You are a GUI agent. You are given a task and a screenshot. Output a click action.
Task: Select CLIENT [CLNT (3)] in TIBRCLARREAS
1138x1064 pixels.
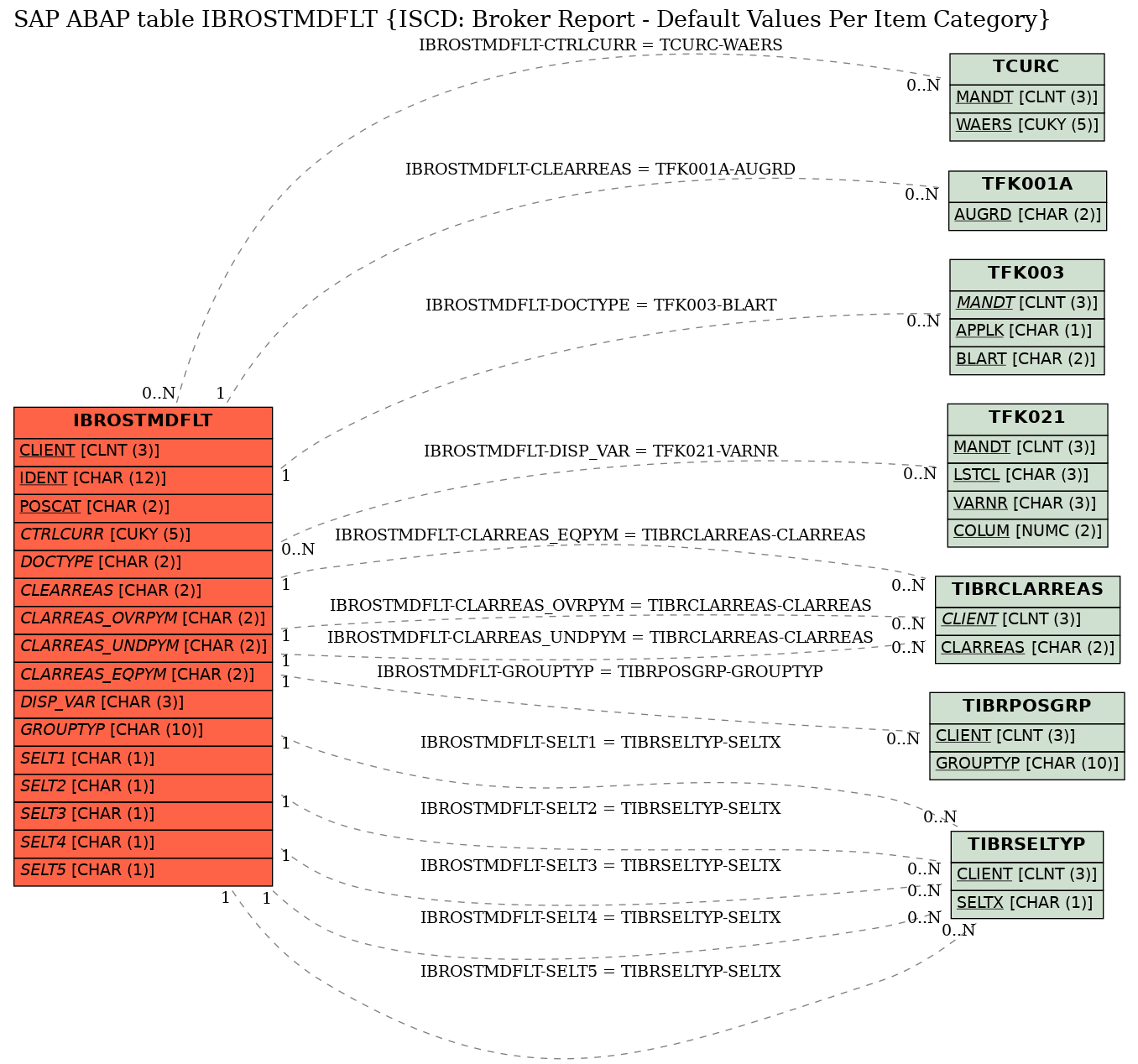[x=1027, y=621]
